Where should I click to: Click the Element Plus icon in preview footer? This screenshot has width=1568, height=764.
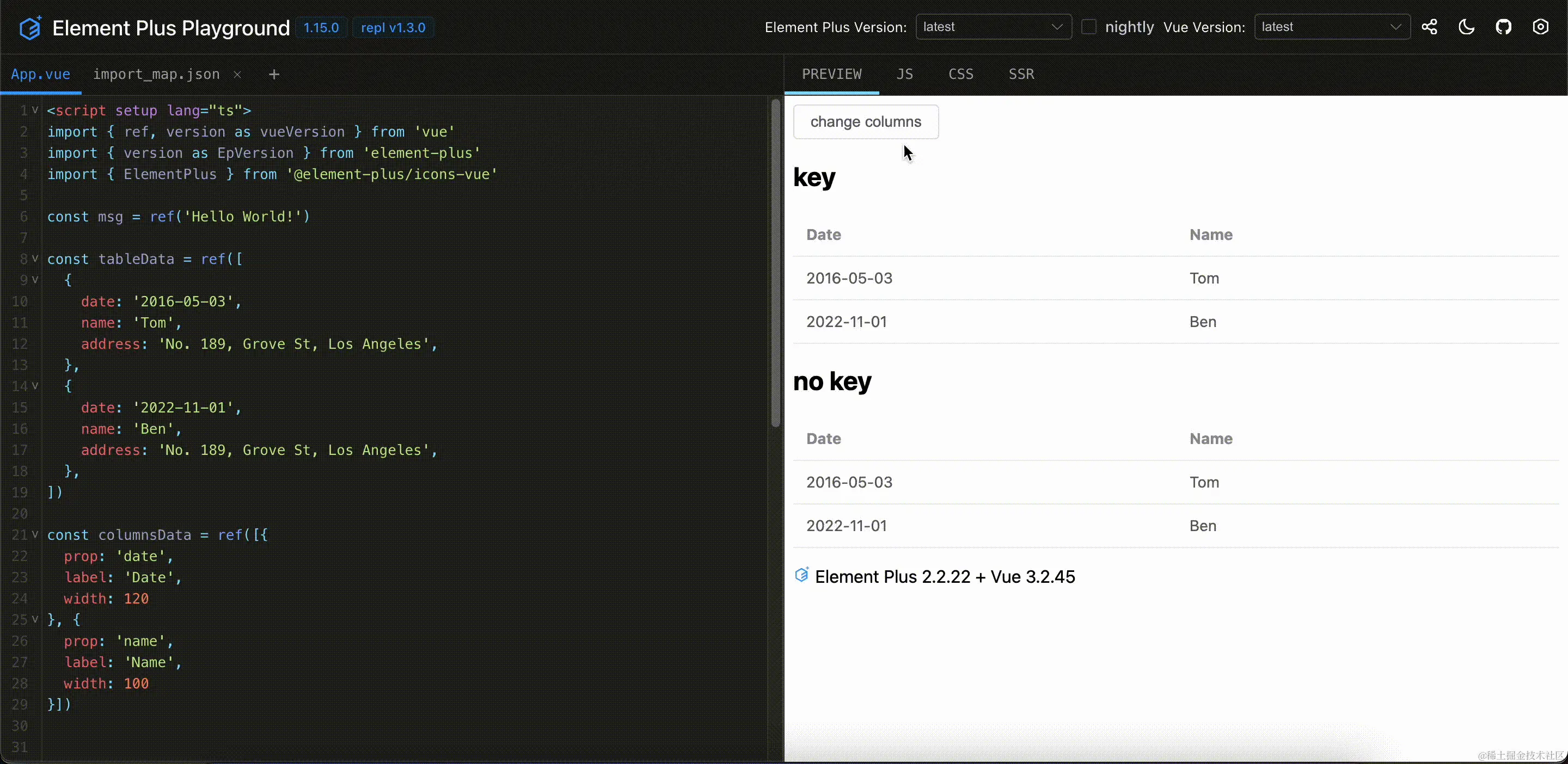tap(801, 575)
